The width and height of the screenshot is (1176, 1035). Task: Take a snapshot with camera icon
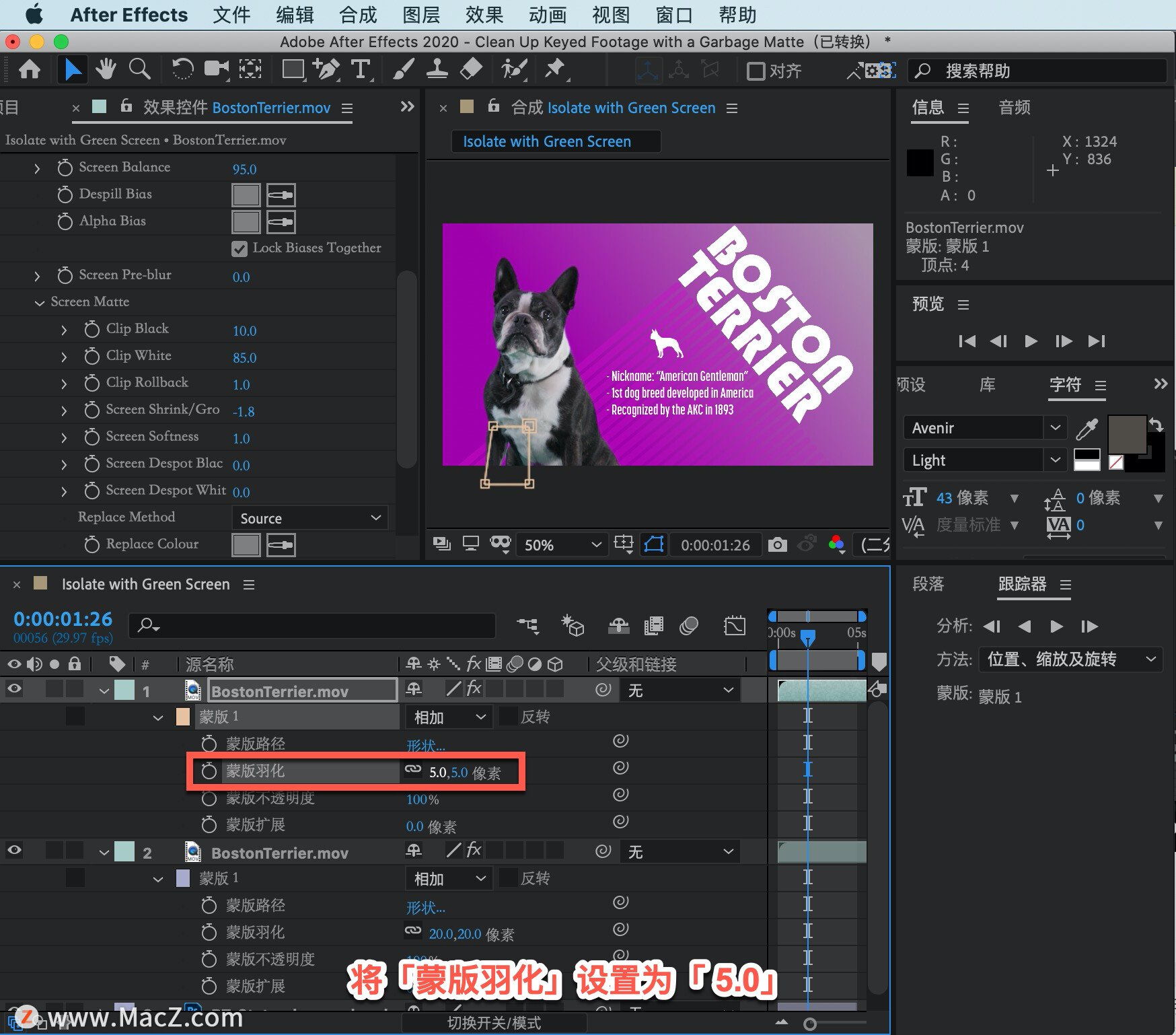pos(777,544)
